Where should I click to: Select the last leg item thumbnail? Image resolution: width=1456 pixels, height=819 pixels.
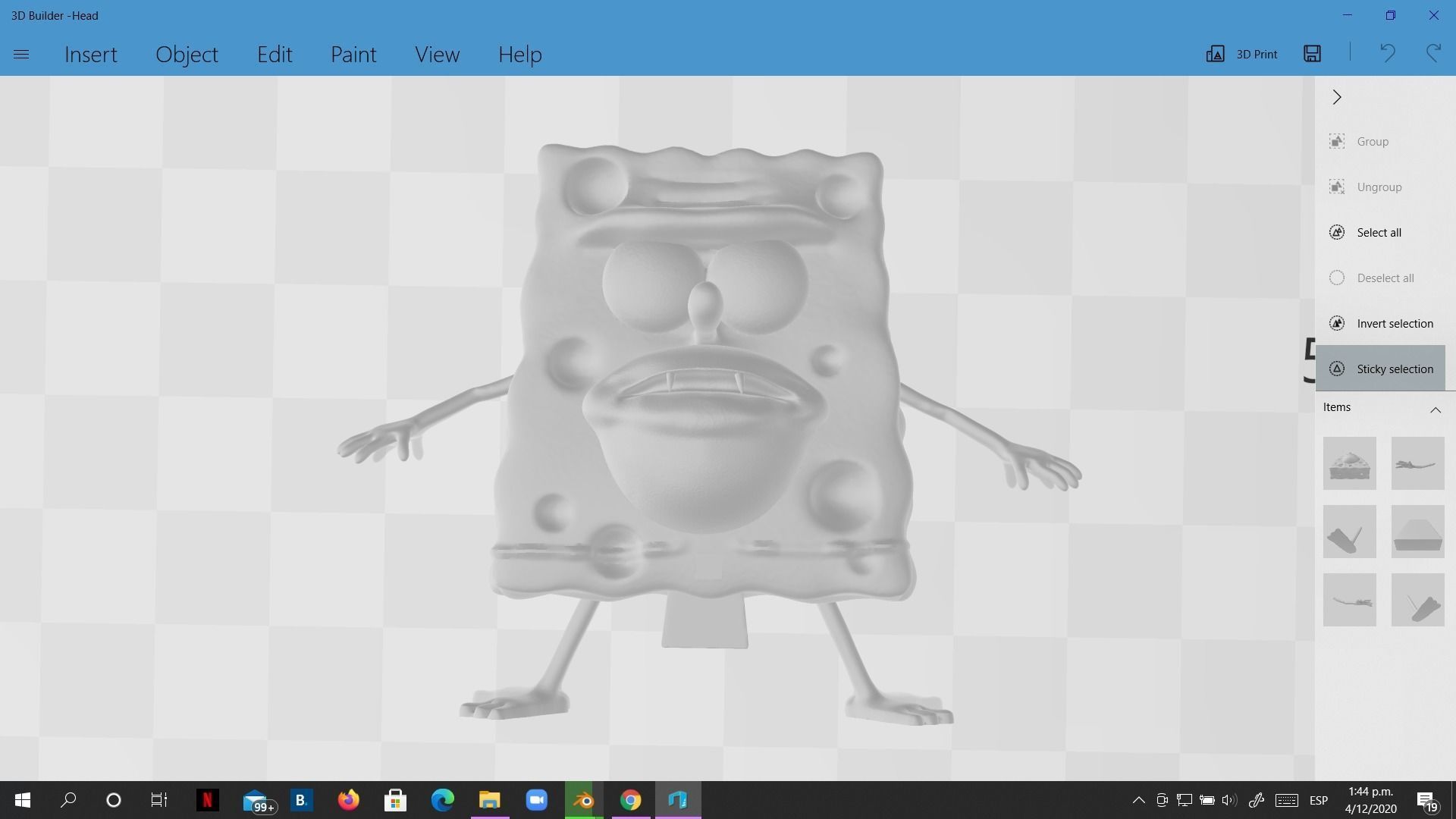click(1417, 600)
